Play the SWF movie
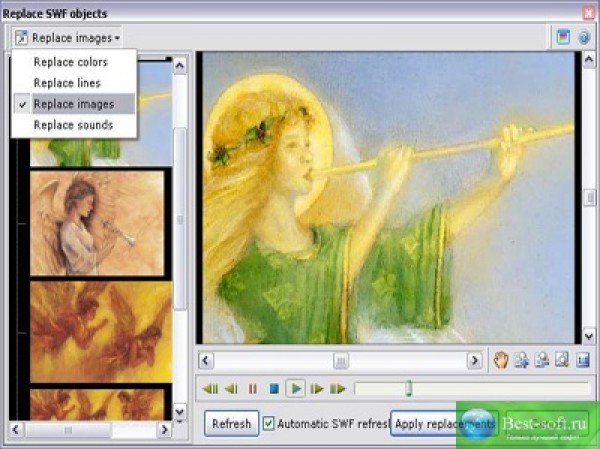 pyautogui.click(x=295, y=389)
